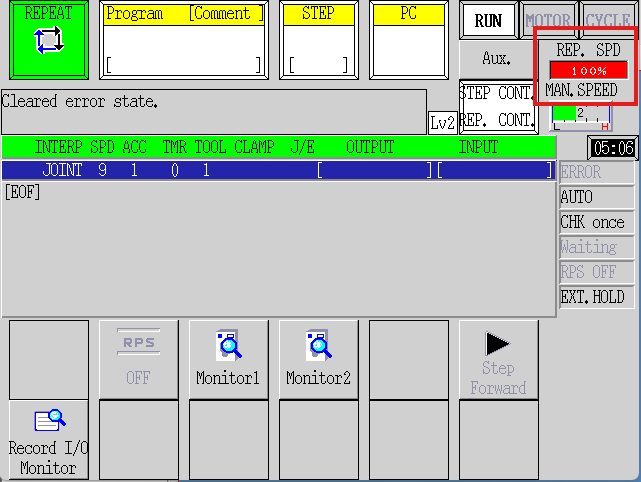Screen dimensions: 641x482
Task: Click the CLAMP column header
Action: point(254,147)
